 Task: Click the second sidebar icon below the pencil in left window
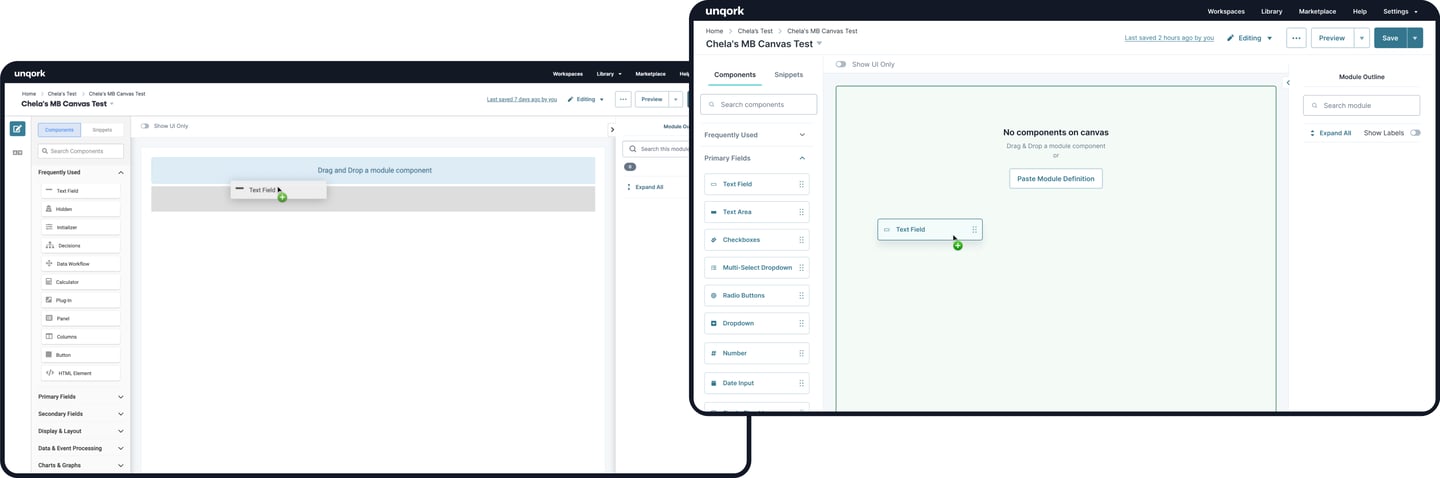coord(17,152)
